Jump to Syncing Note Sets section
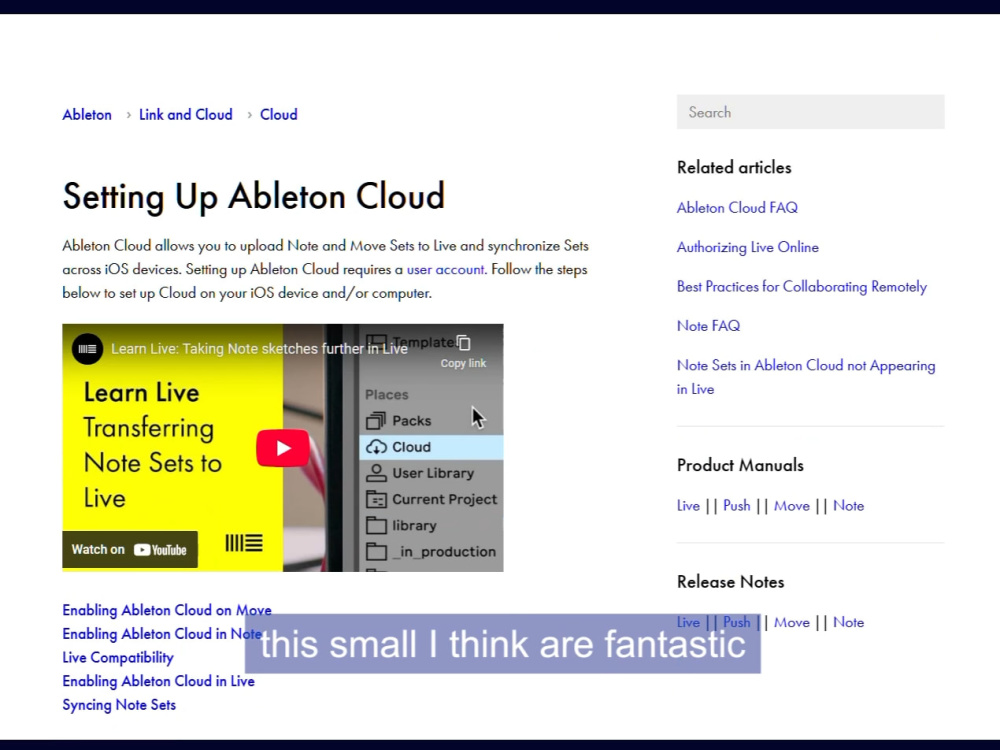This screenshot has height=750, width=1000. (x=119, y=705)
